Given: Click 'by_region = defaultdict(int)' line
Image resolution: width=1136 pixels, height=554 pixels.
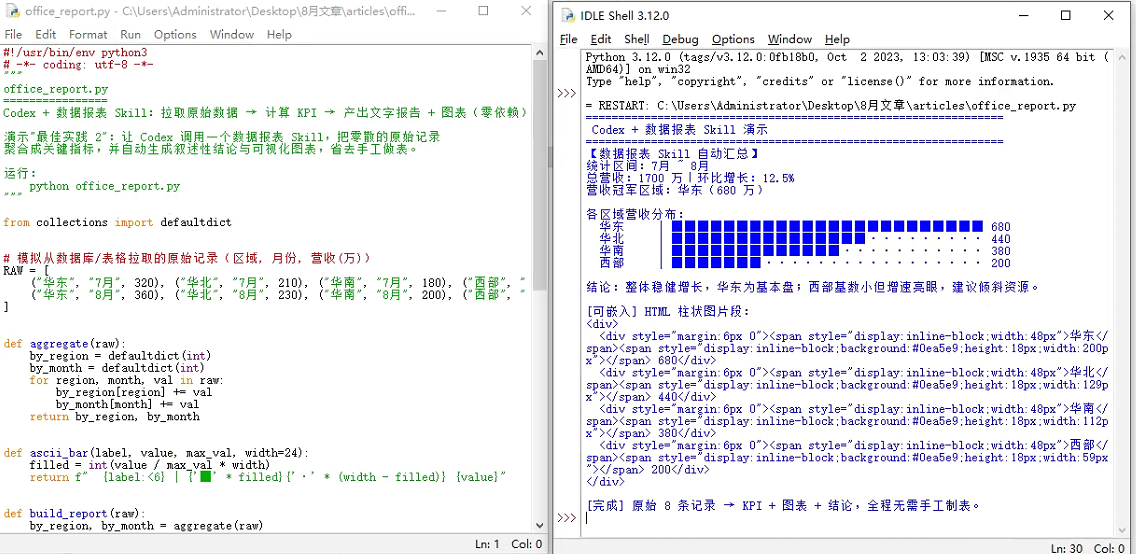Looking at the screenshot, I should (120, 356).
